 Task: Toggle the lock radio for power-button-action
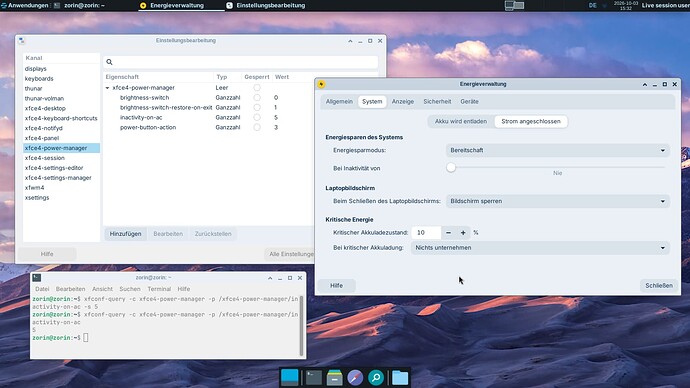[x=257, y=127]
